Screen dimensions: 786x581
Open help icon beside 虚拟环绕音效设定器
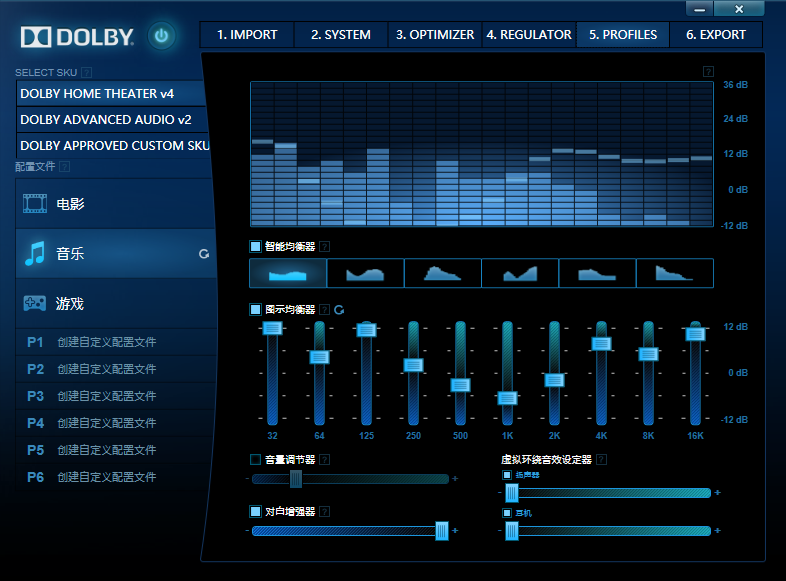click(602, 460)
